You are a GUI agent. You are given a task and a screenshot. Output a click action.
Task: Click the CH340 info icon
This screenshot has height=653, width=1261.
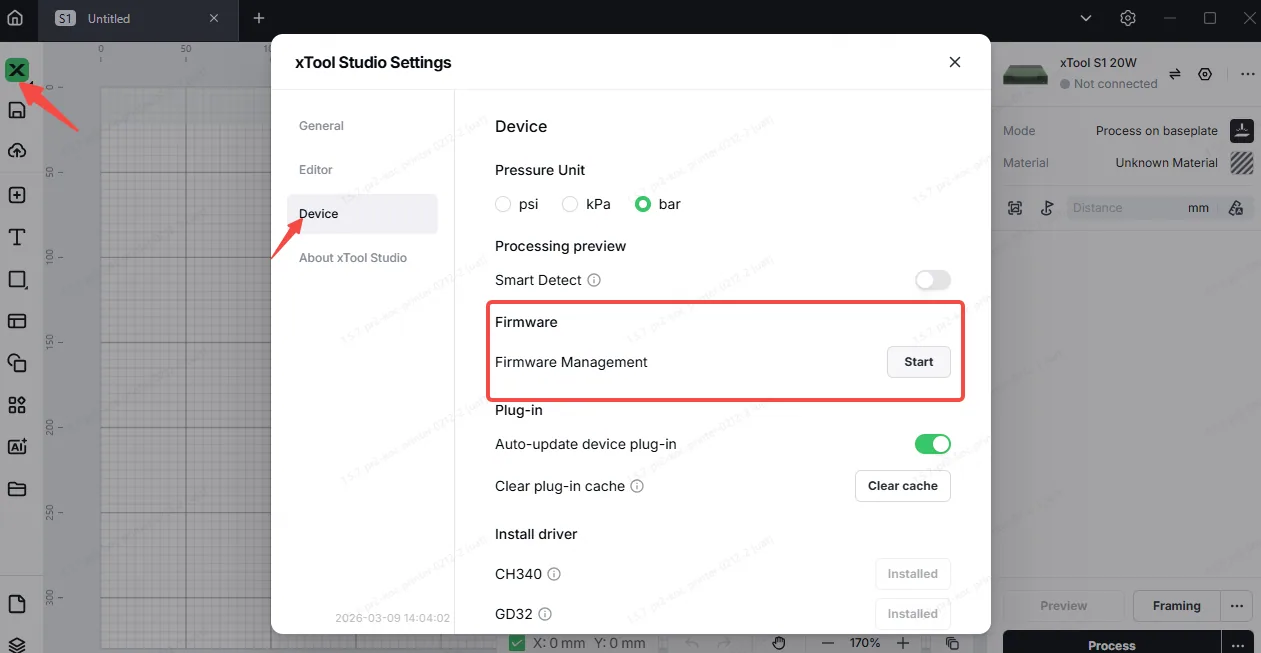click(554, 574)
